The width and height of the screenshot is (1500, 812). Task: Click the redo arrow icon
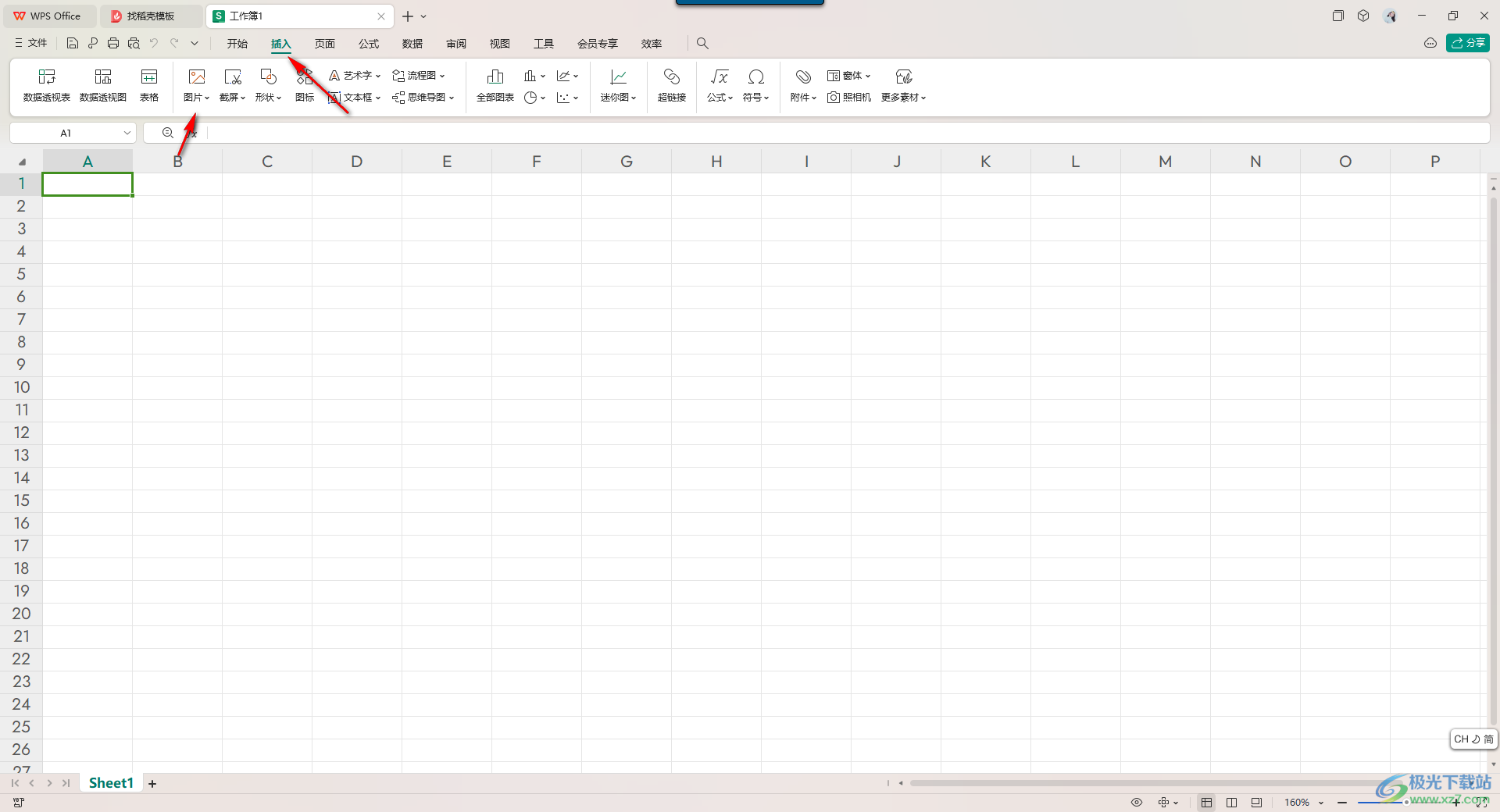(x=174, y=44)
